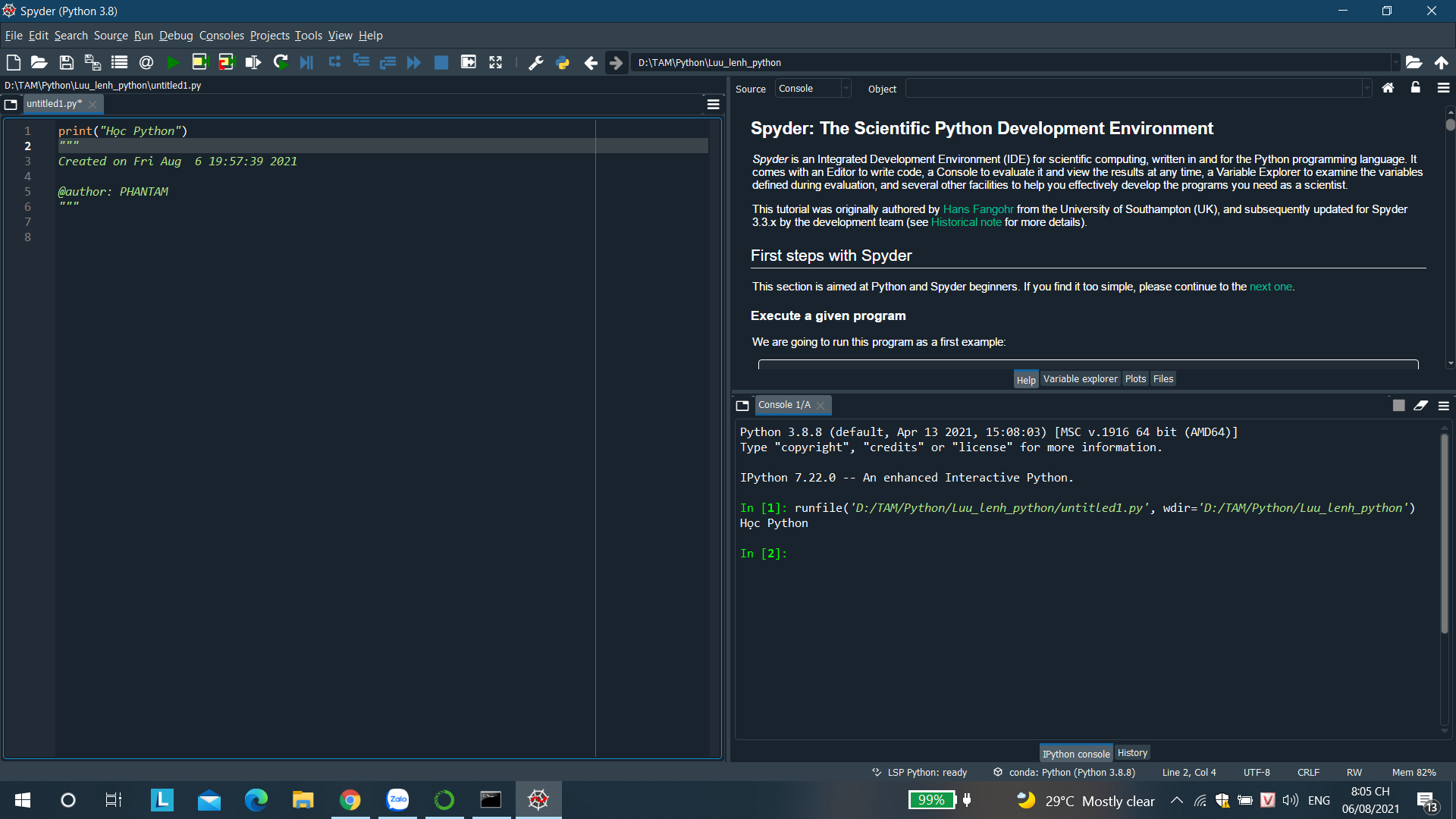
Task: Open the Projects menu
Action: (x=270, y=36)
